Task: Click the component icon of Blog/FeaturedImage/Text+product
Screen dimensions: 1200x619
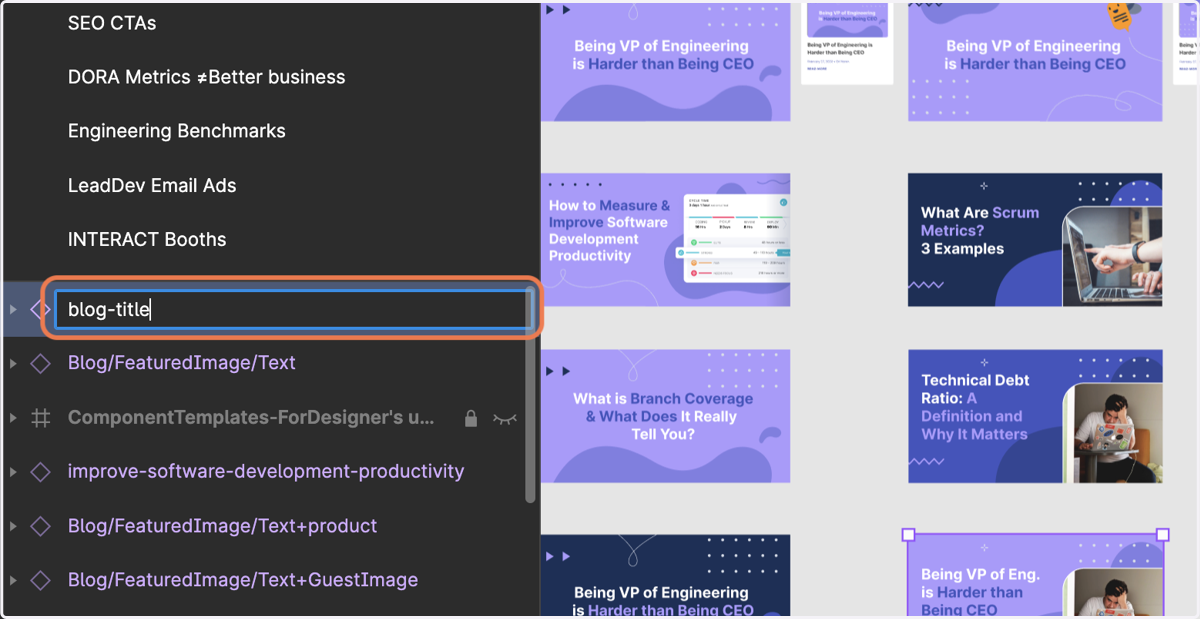Action: coord(40,526)
